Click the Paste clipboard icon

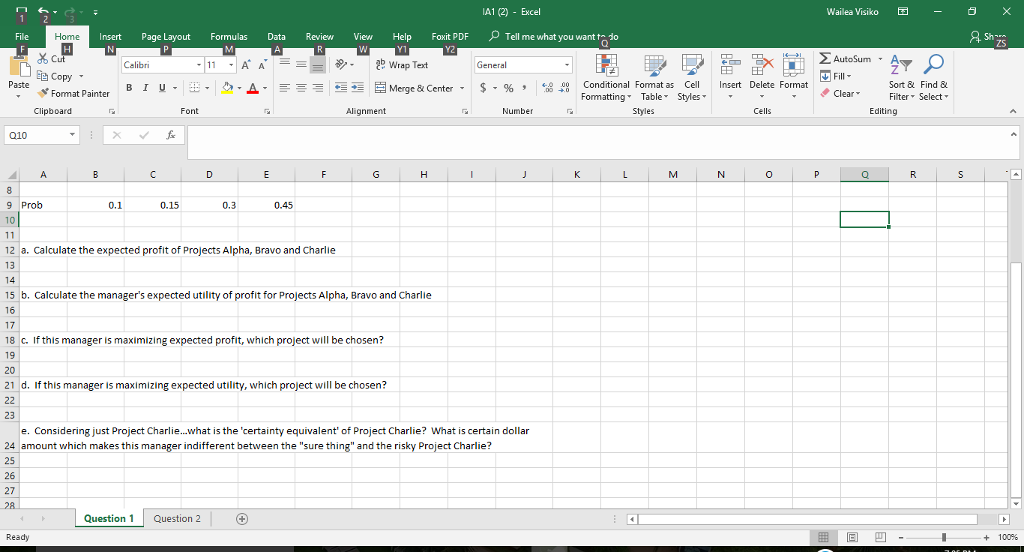pyautogui.click(x=18, y=68)
